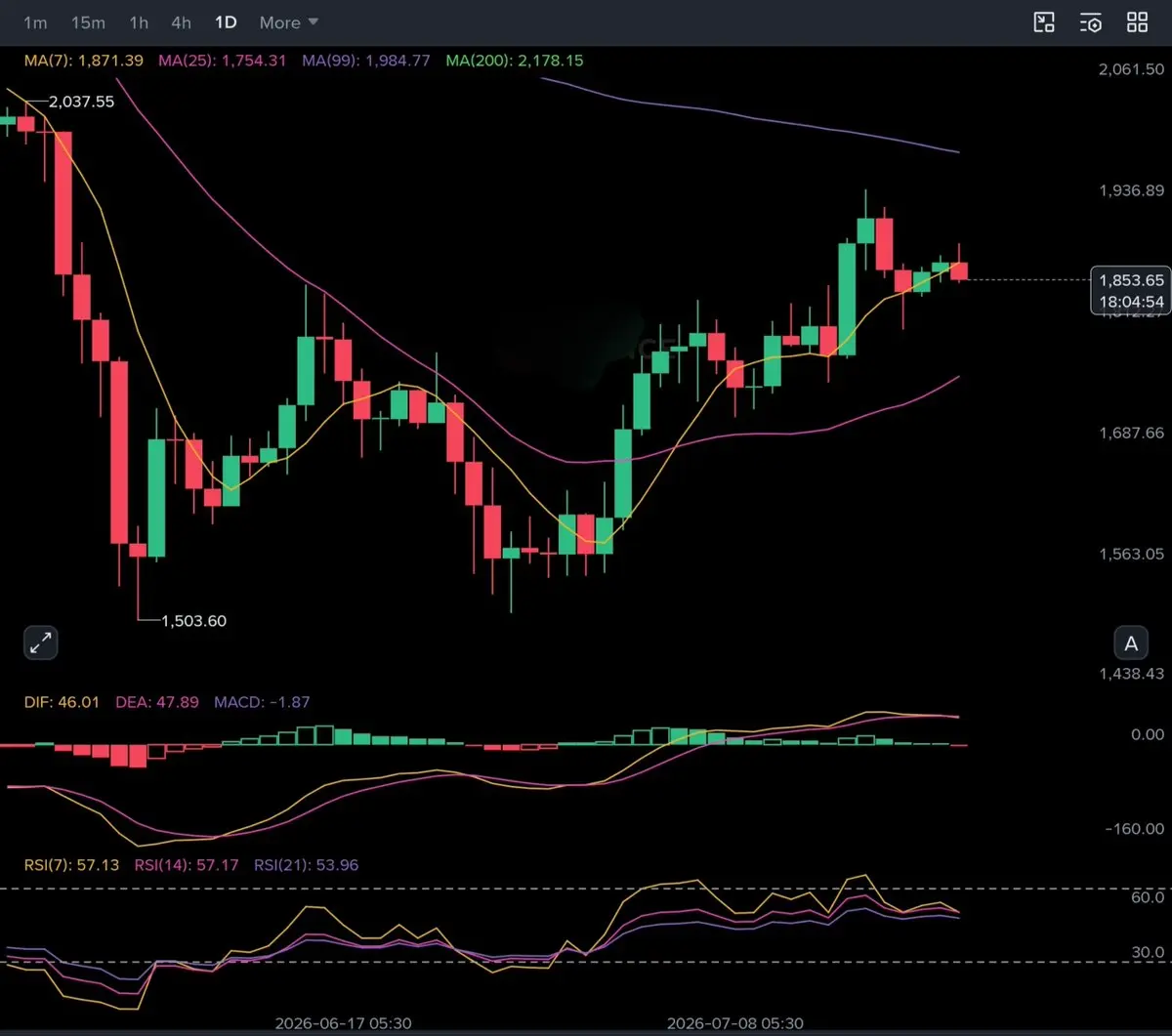1172x1036 pixels.
Task: Click the countdown timer 18:04:54
Action: [1131, 302]
